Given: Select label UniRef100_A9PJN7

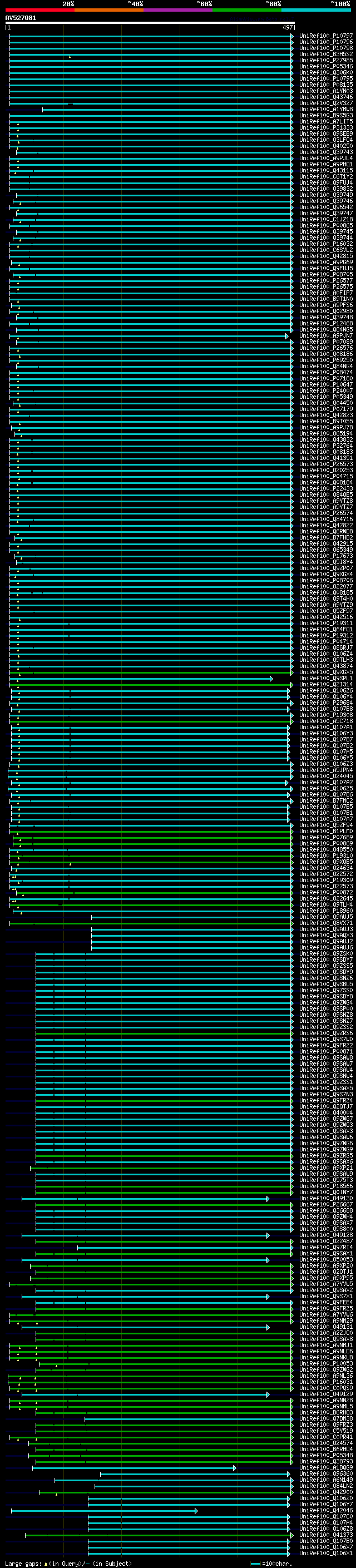Looking at the screenshot, I should 326,335.
